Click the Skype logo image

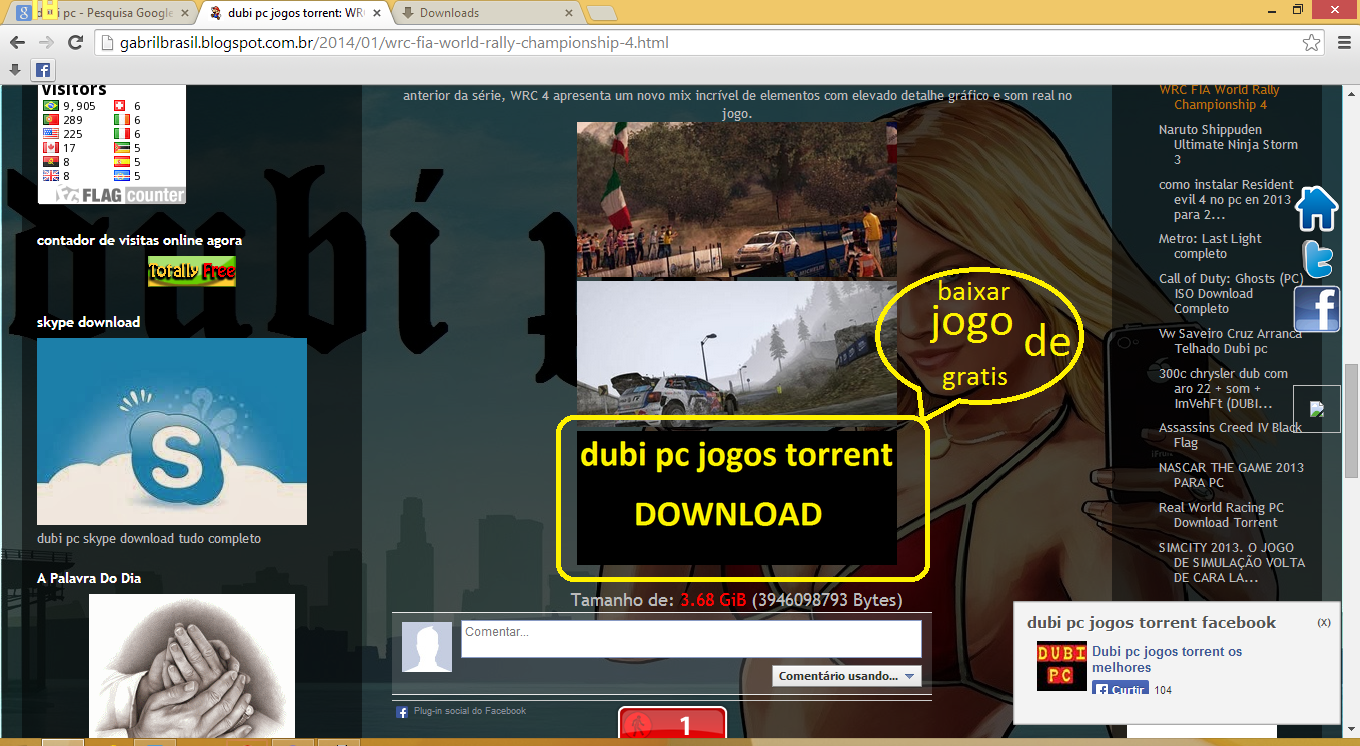pyautogui.click(x=172, y=431)
